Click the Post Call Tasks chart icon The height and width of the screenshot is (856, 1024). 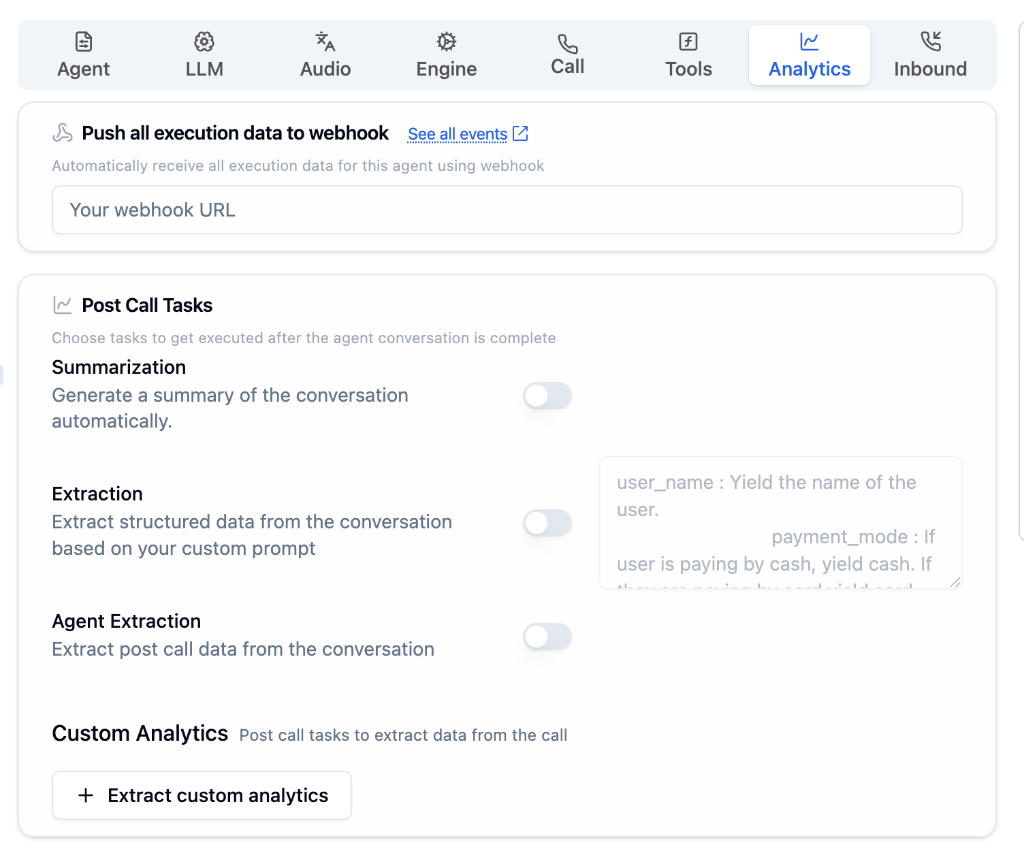[x=63, y=304]
